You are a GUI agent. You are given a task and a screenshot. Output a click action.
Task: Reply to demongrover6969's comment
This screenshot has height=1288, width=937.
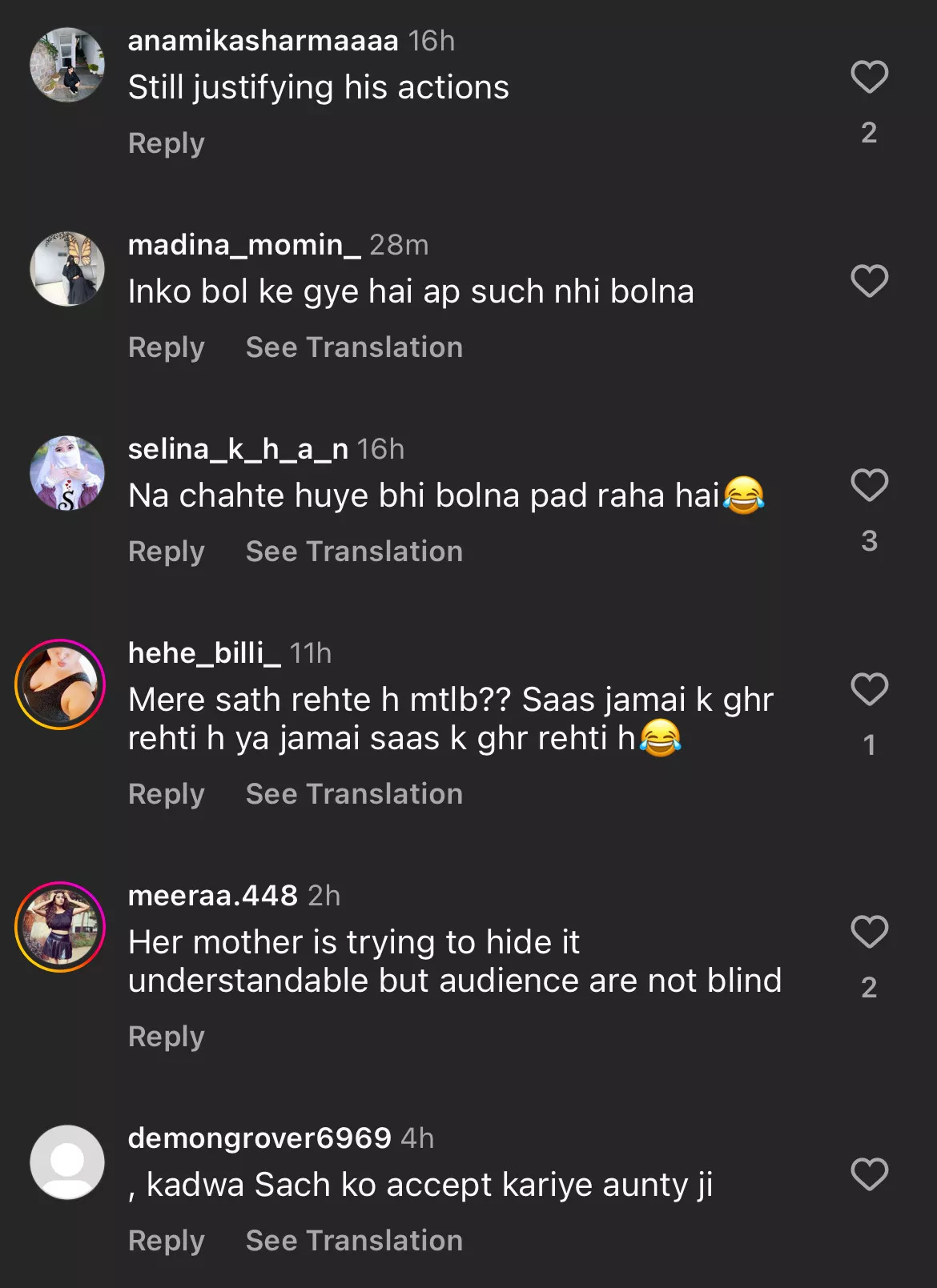tap(167, 1241)
